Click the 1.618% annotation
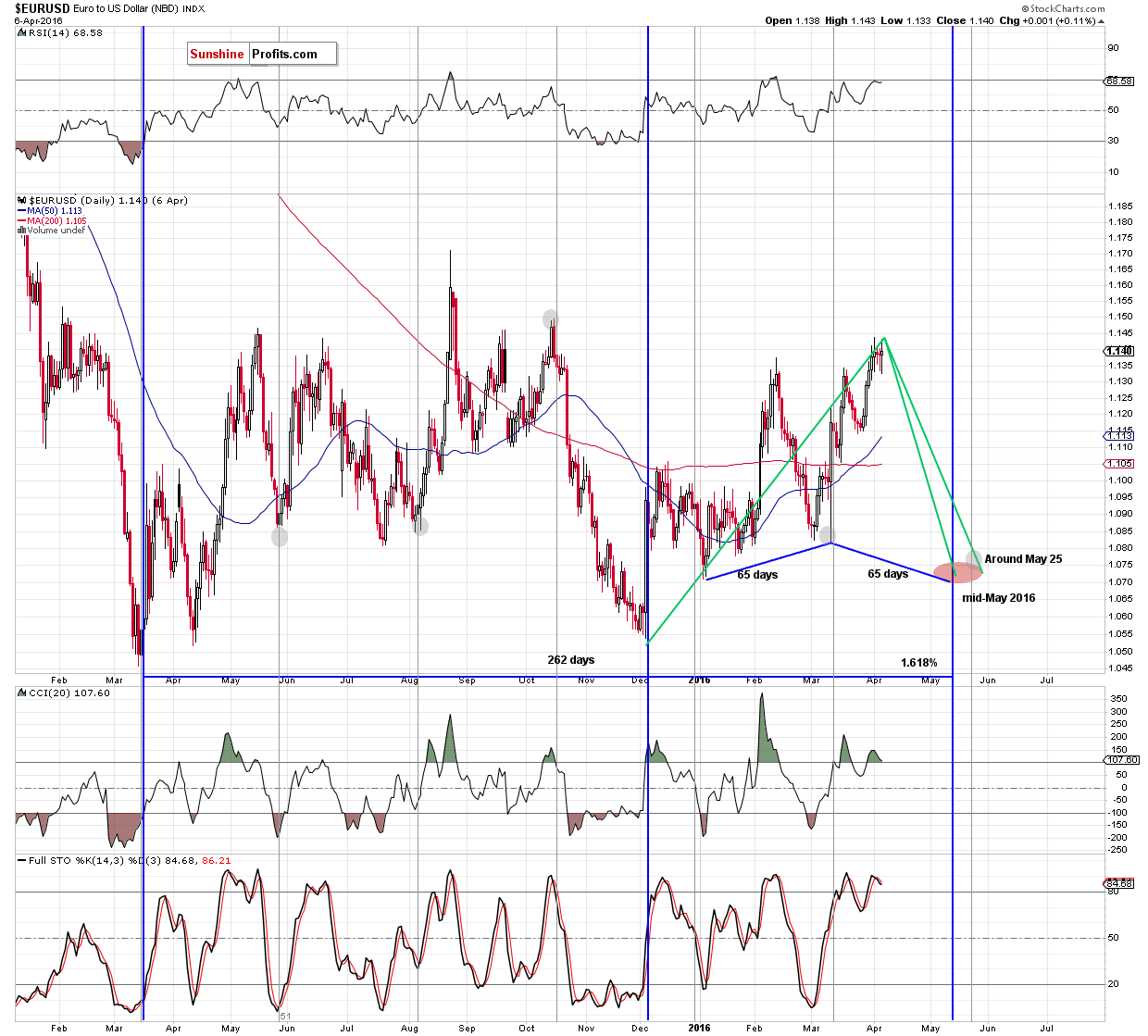Screen dimensions: 1148x1036 (x=919, y=663)
